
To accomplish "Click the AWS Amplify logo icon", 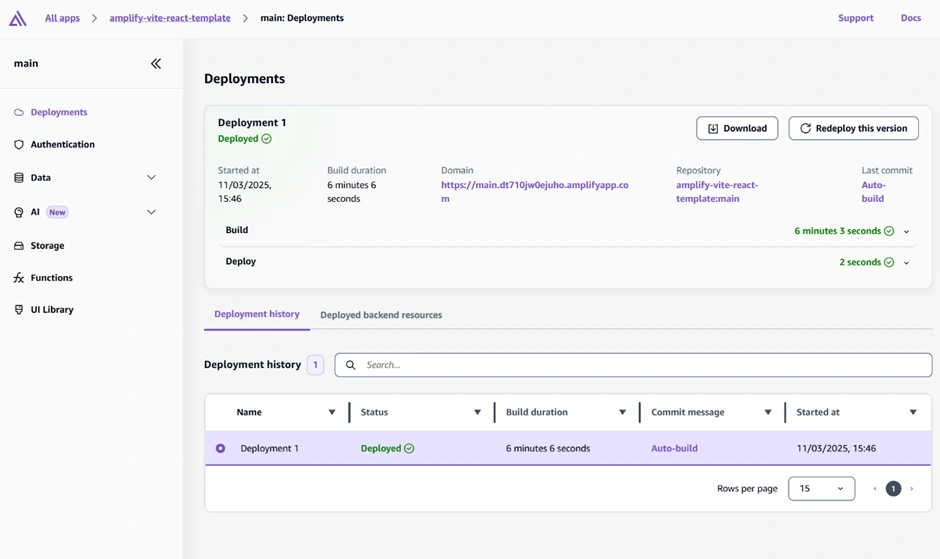I will pyautogui.click(x=18, y=18).
